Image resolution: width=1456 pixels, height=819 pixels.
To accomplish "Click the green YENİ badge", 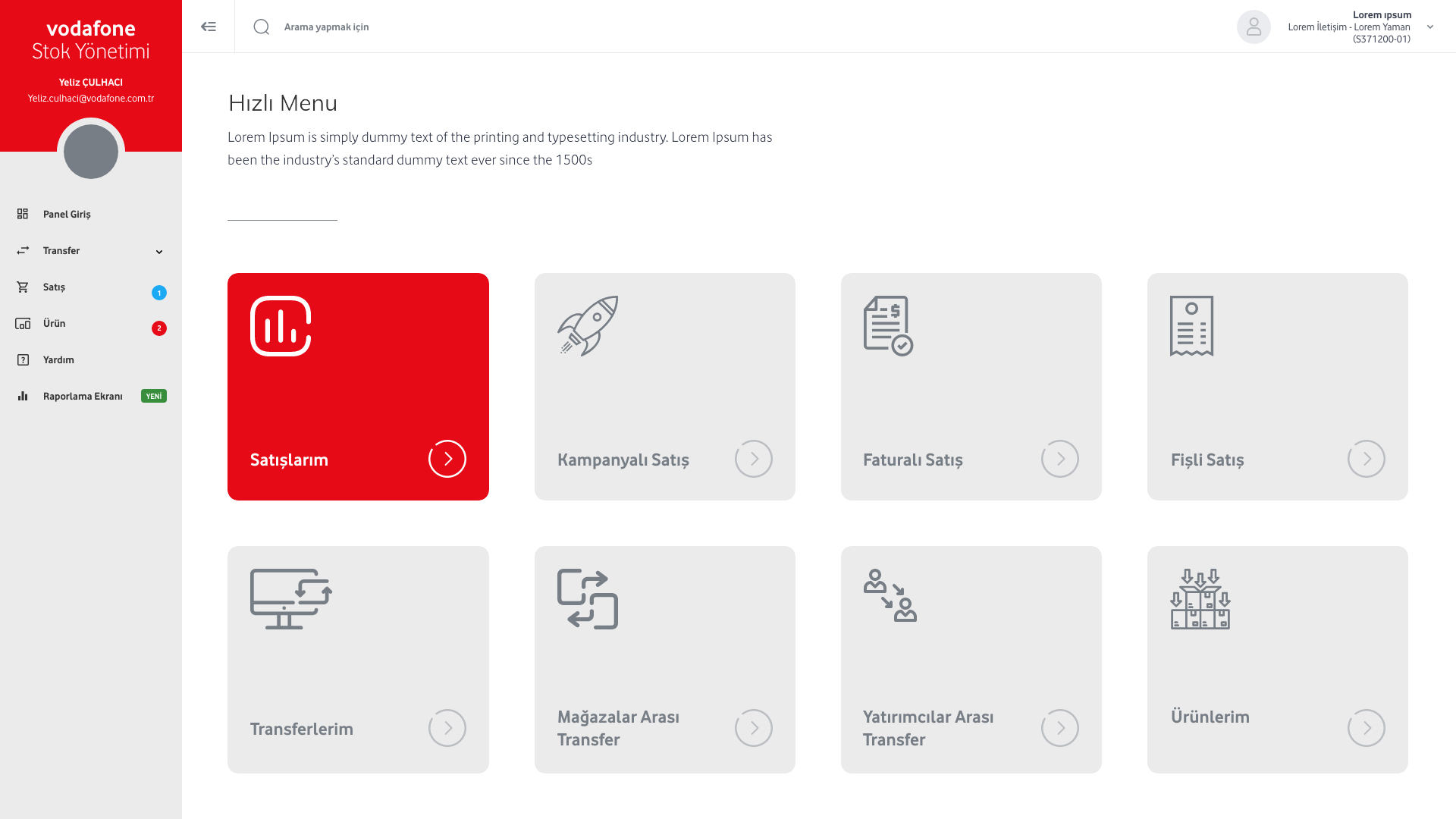I will 154,396.
